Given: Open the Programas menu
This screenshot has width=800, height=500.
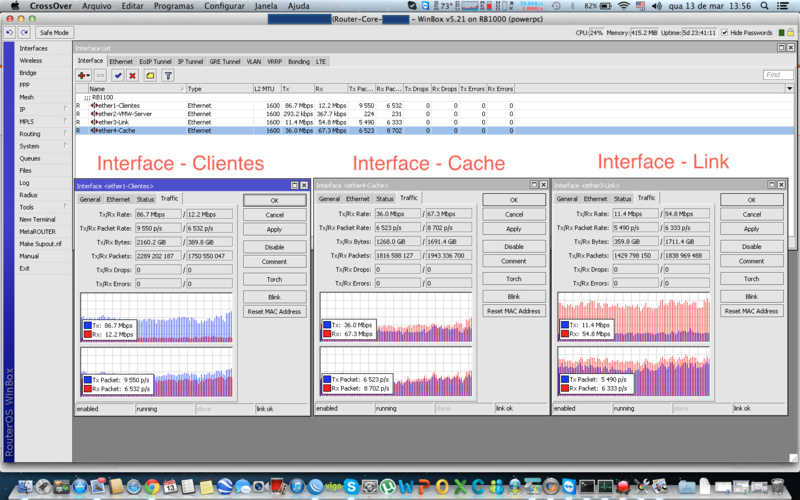Looking at the screenshot, I should coord(173,6).
